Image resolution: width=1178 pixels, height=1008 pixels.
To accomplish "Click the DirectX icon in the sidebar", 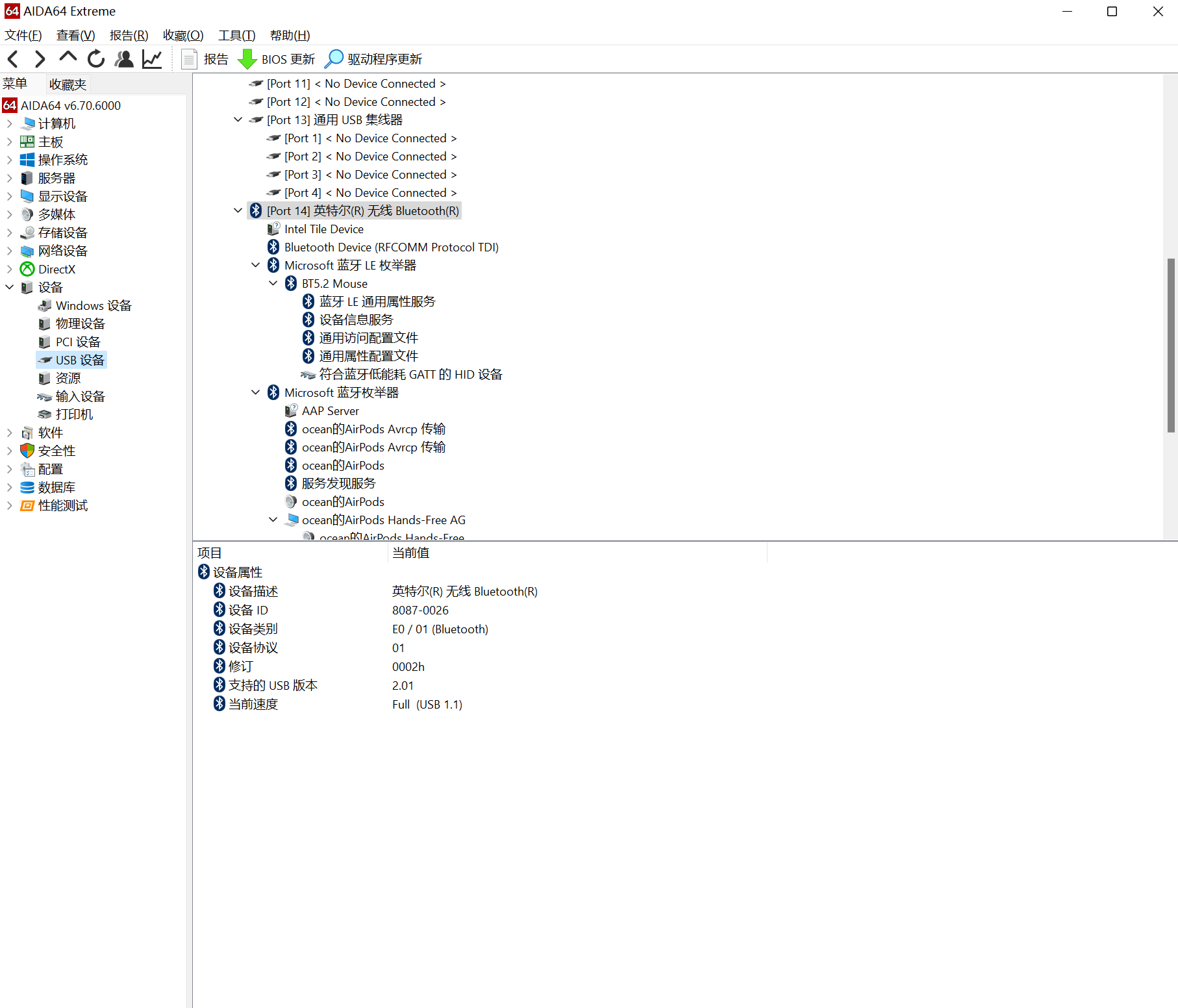I will click(27, 269).
